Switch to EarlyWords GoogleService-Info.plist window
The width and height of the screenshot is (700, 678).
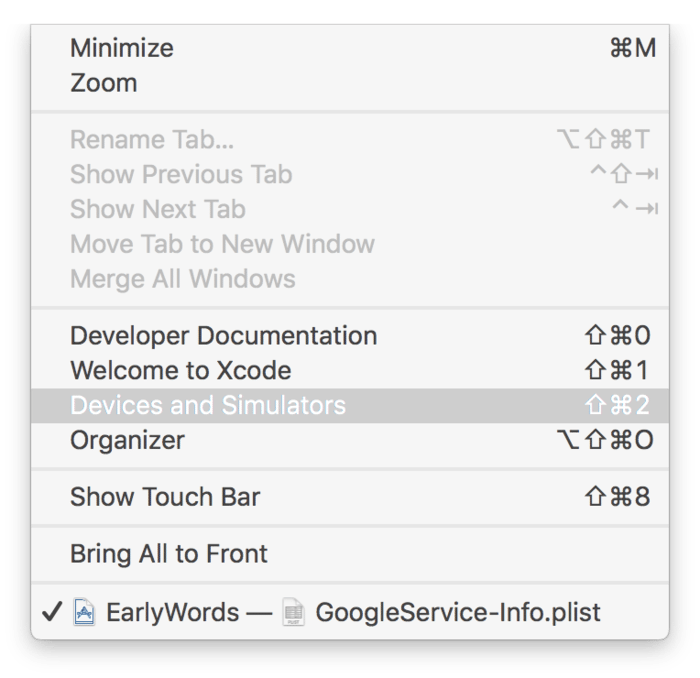(350, 611)
